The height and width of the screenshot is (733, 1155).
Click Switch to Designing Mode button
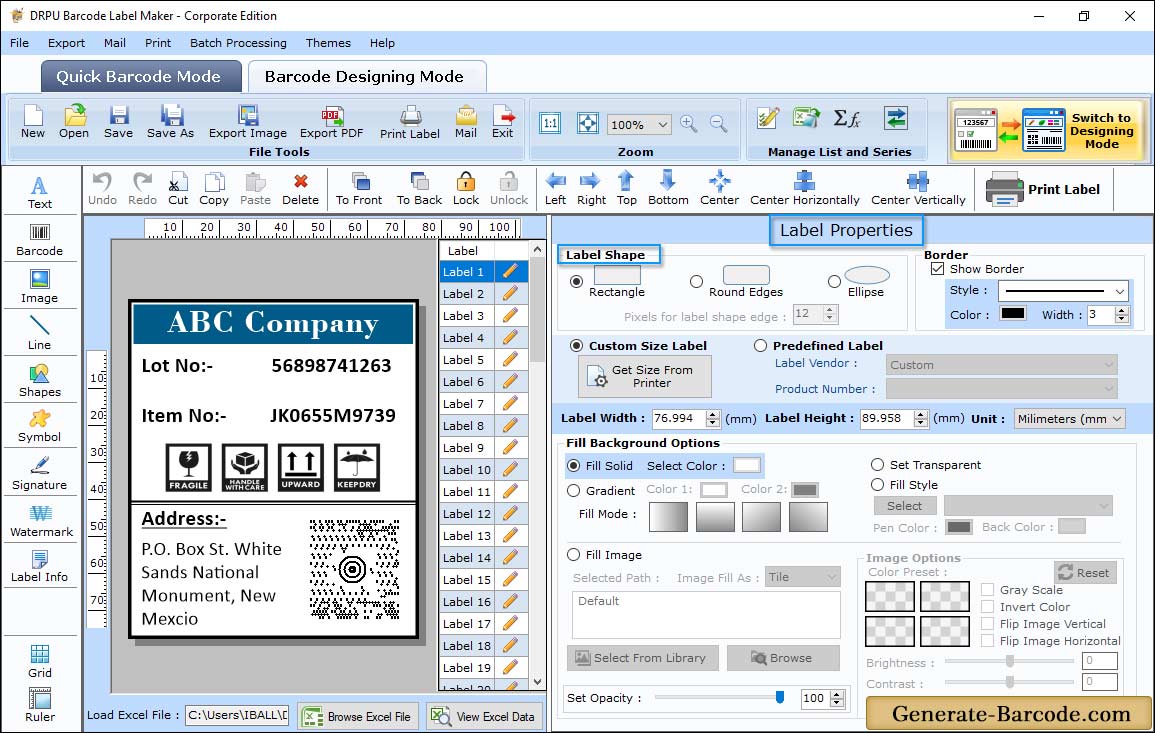[1047, 131]
